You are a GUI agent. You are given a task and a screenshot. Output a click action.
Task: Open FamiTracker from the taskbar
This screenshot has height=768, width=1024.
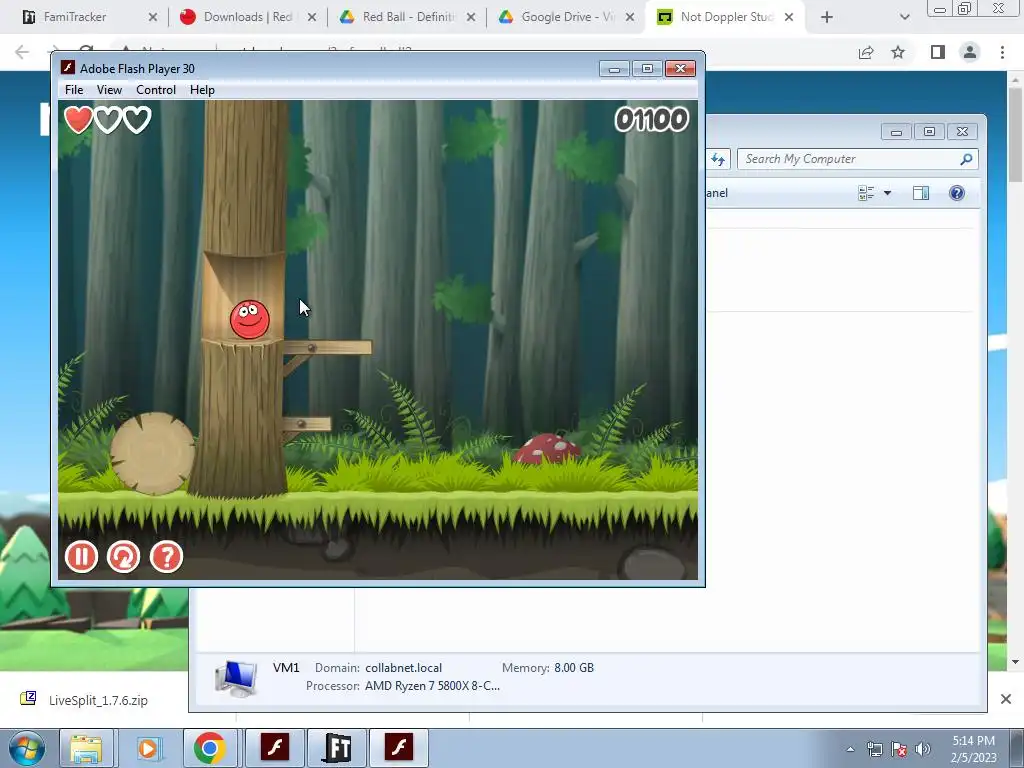[336, 748]
